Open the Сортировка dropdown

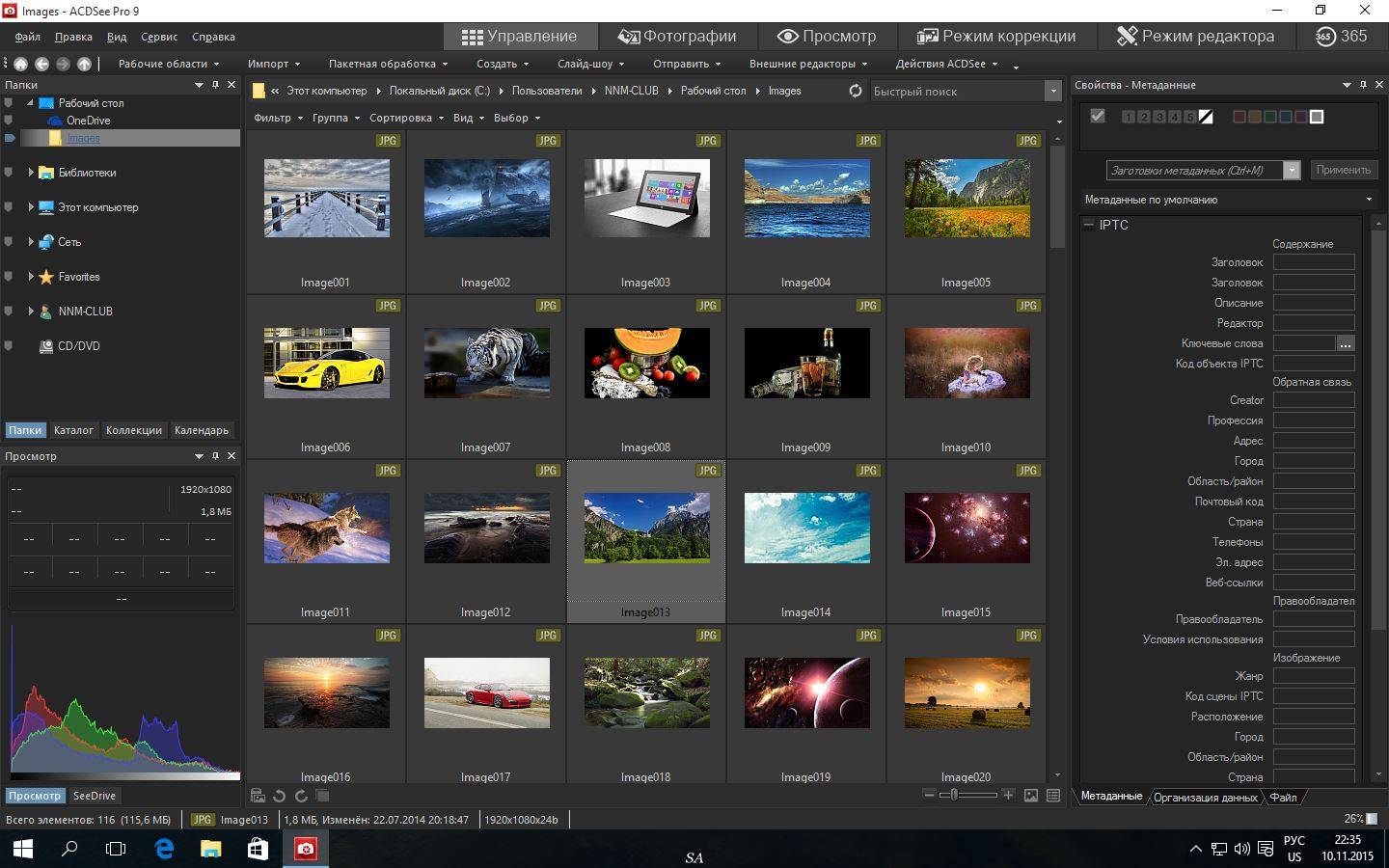405,118
